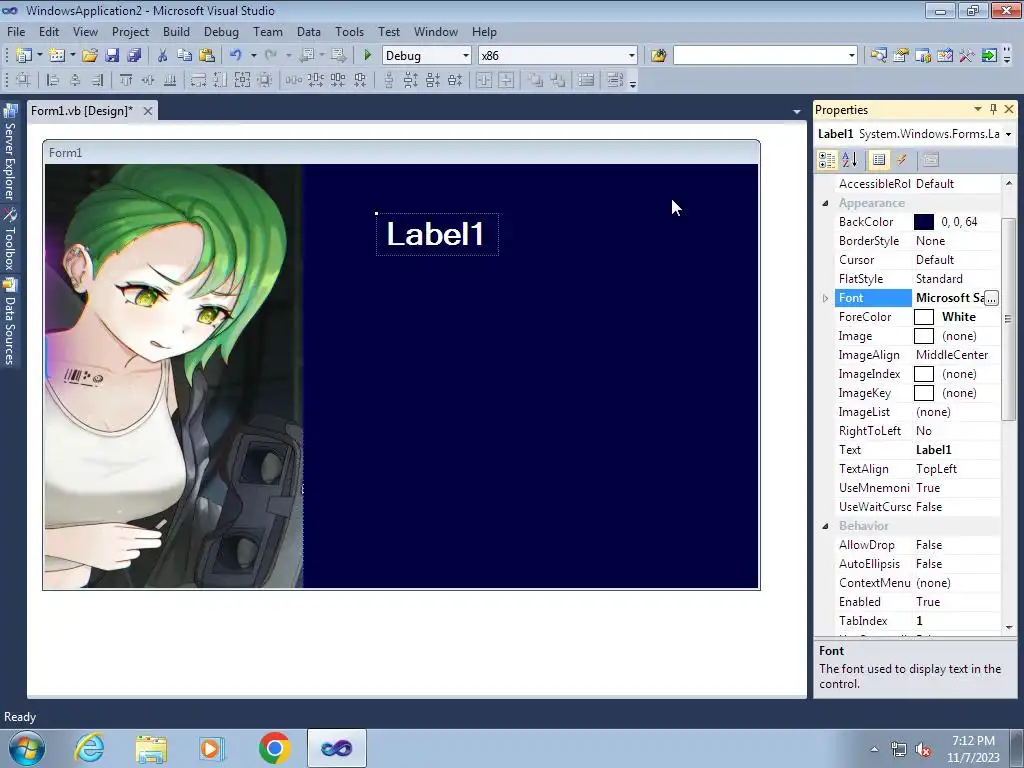The height and width of the screenshot is (768, 1024).
Task: Click the ForeColor white swatch
Action: click(x=923, y=317)
